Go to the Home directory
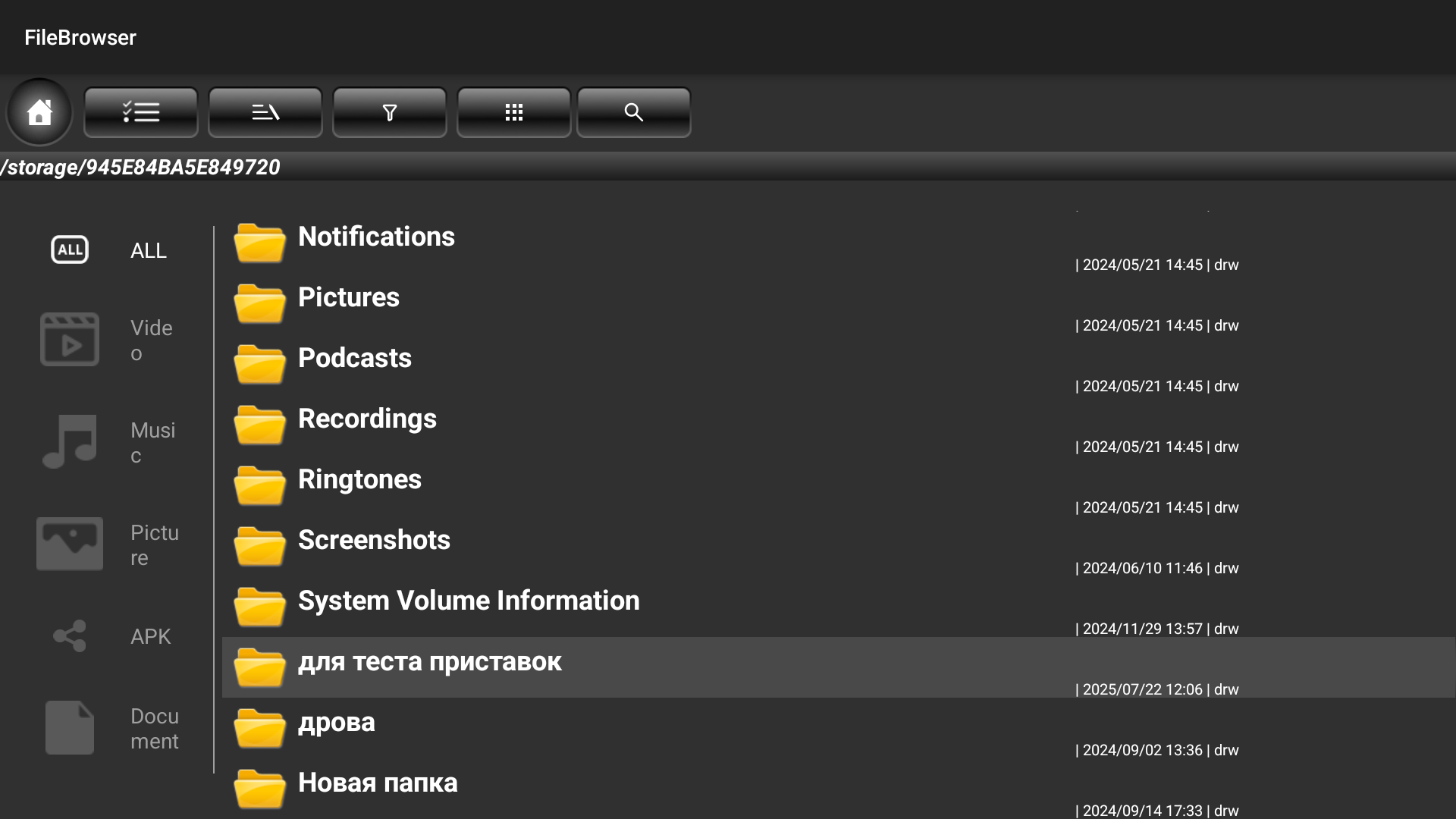This screenshot has width=1456, height=819. (39, 112)
